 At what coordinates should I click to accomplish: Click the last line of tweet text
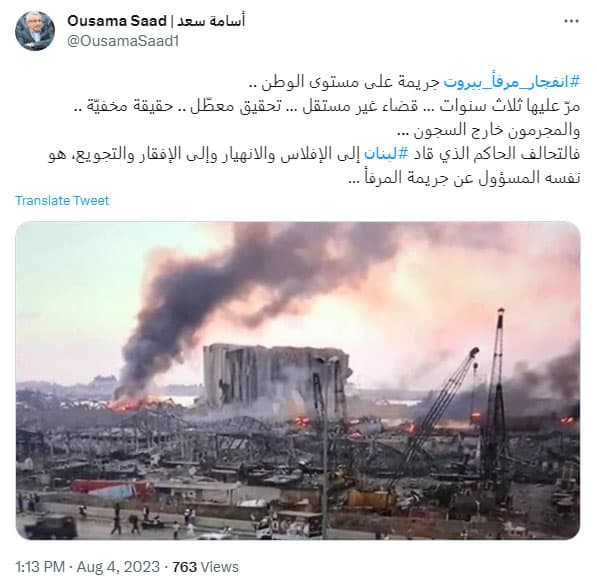[464, 178]
